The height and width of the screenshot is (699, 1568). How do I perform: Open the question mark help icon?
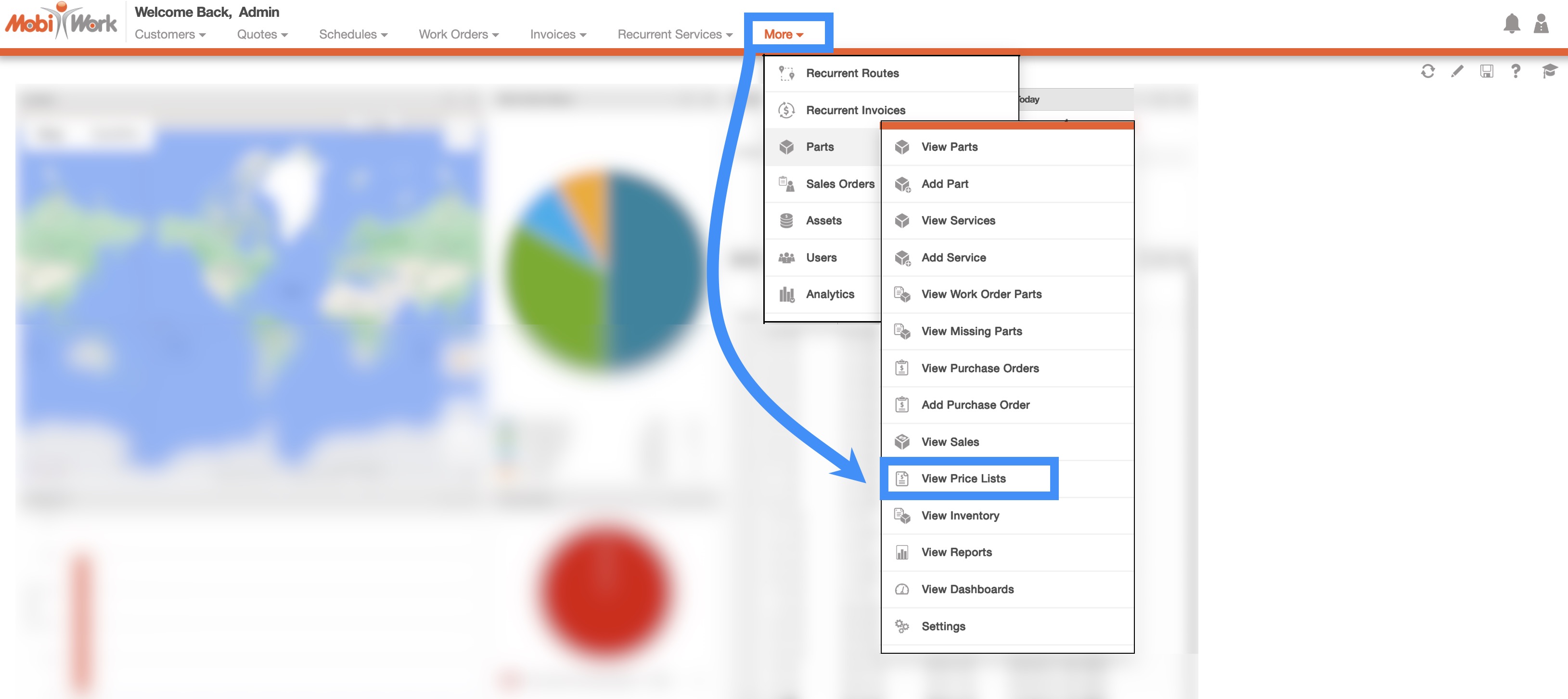(1516, 71)
